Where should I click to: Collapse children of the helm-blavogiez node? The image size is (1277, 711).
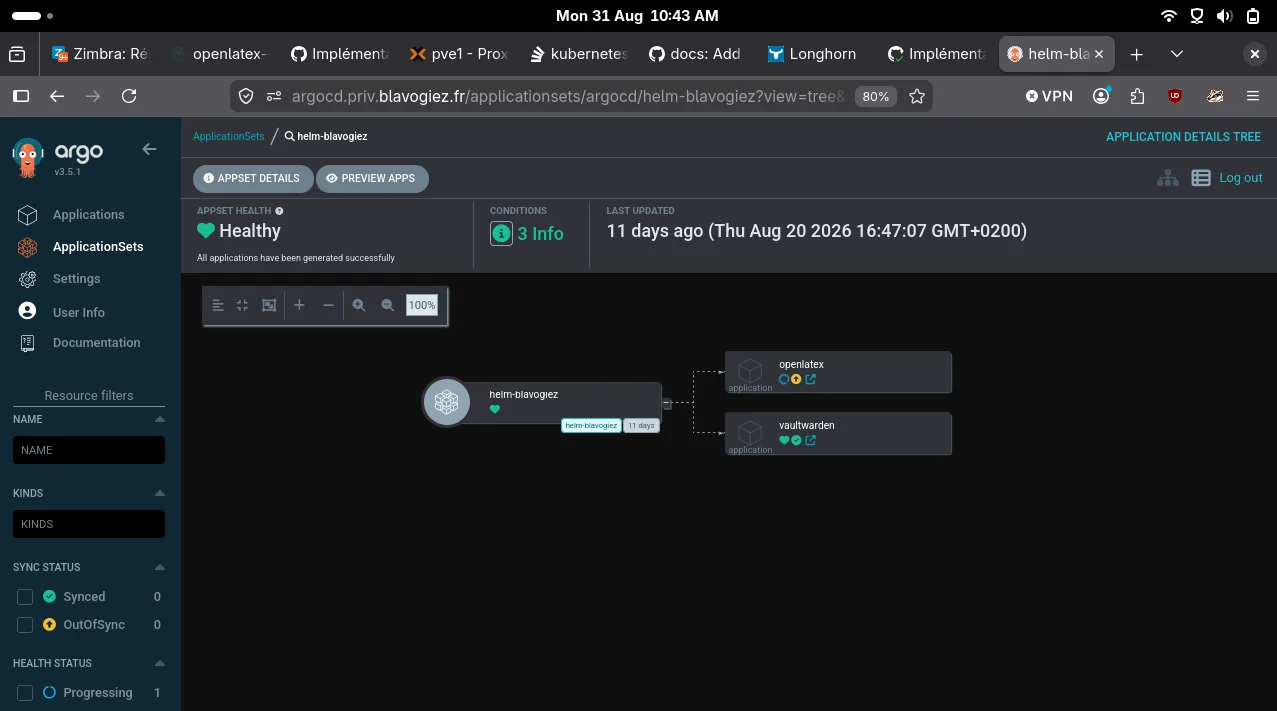667,403
